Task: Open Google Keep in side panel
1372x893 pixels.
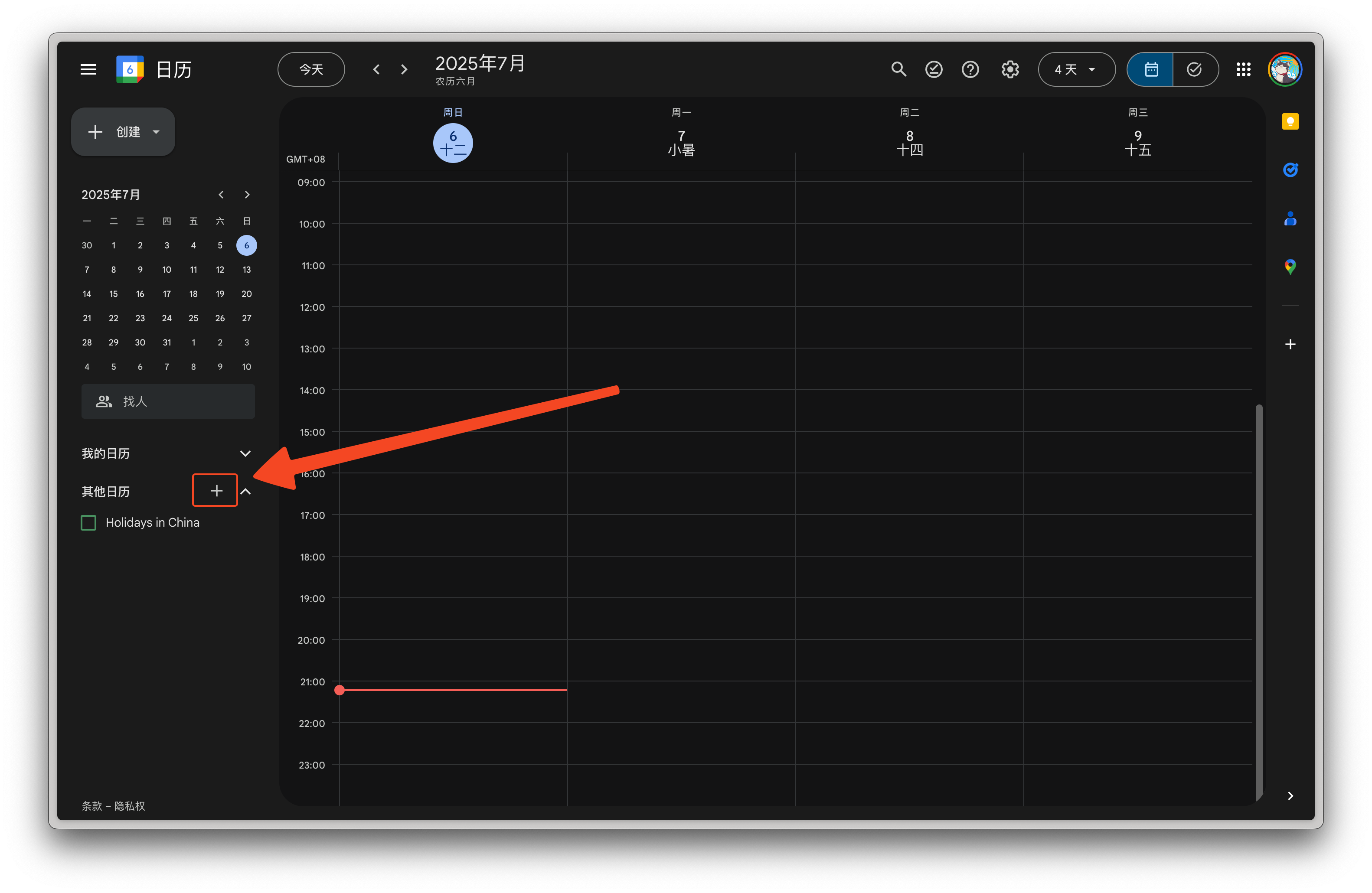Action: click(x=1290, y=121)
